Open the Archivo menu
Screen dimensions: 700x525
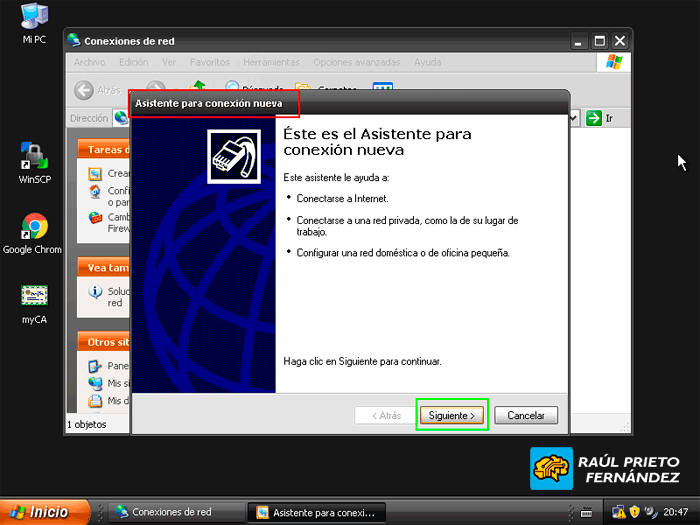[x=89, y=62]
